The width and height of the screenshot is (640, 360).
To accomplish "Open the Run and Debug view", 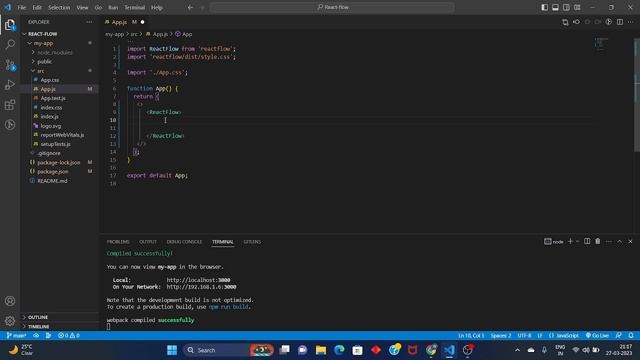I will pyautogui.click(x=10, y=84).
